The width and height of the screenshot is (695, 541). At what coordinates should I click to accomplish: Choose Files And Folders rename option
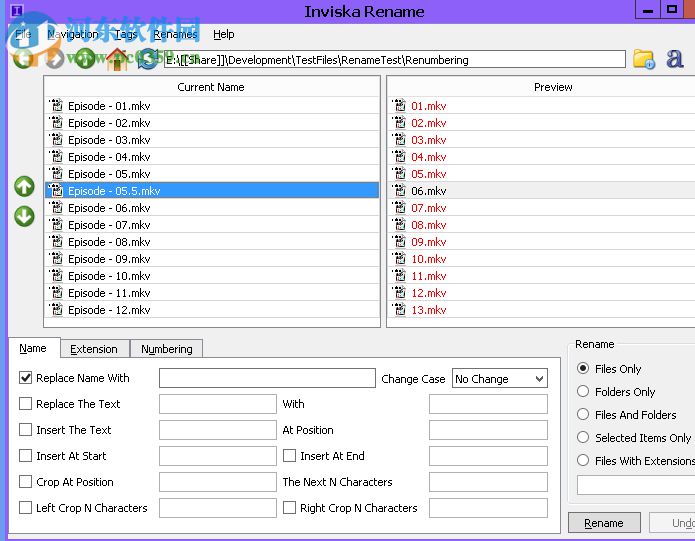584,415
